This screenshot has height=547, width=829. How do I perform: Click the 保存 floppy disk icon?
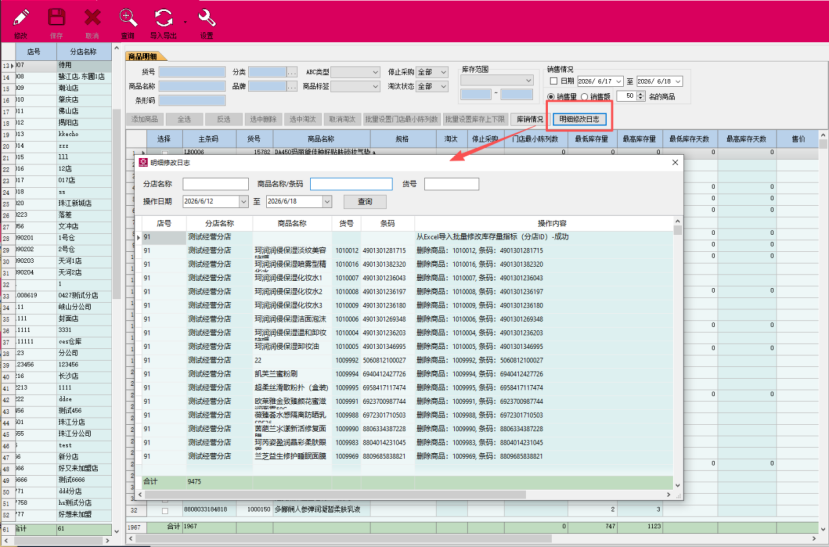[x=57, y=17]
